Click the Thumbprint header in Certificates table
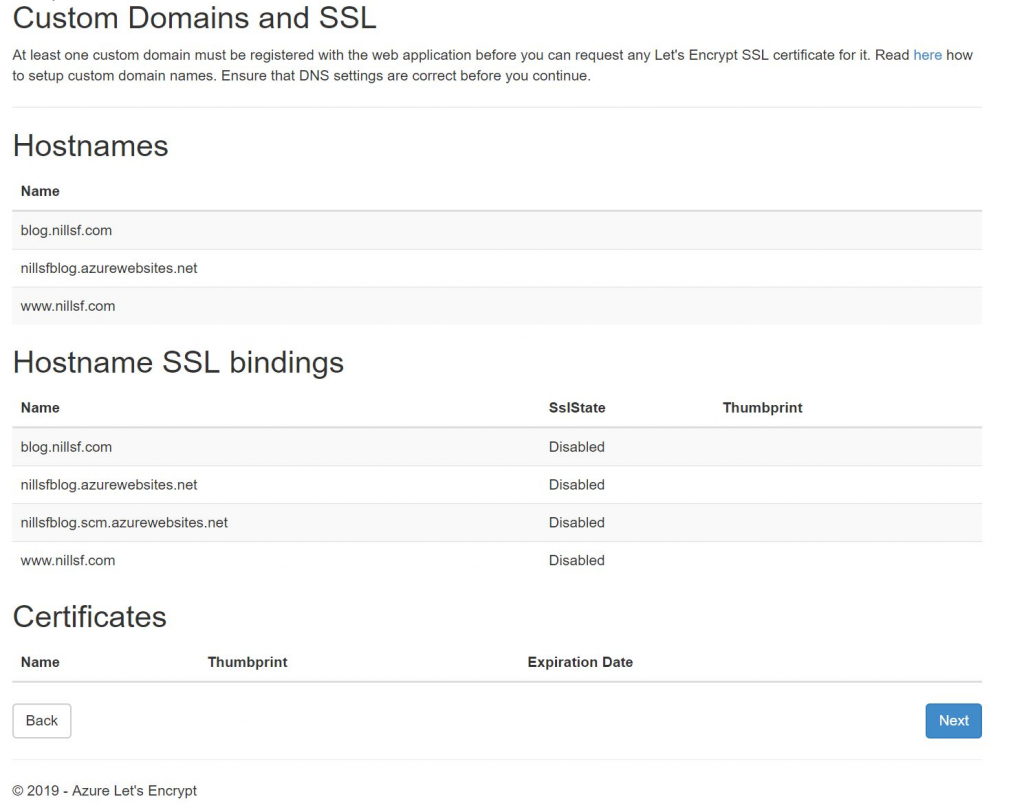The width and height of the screenshot is (1024, 810). coord(248,662)
